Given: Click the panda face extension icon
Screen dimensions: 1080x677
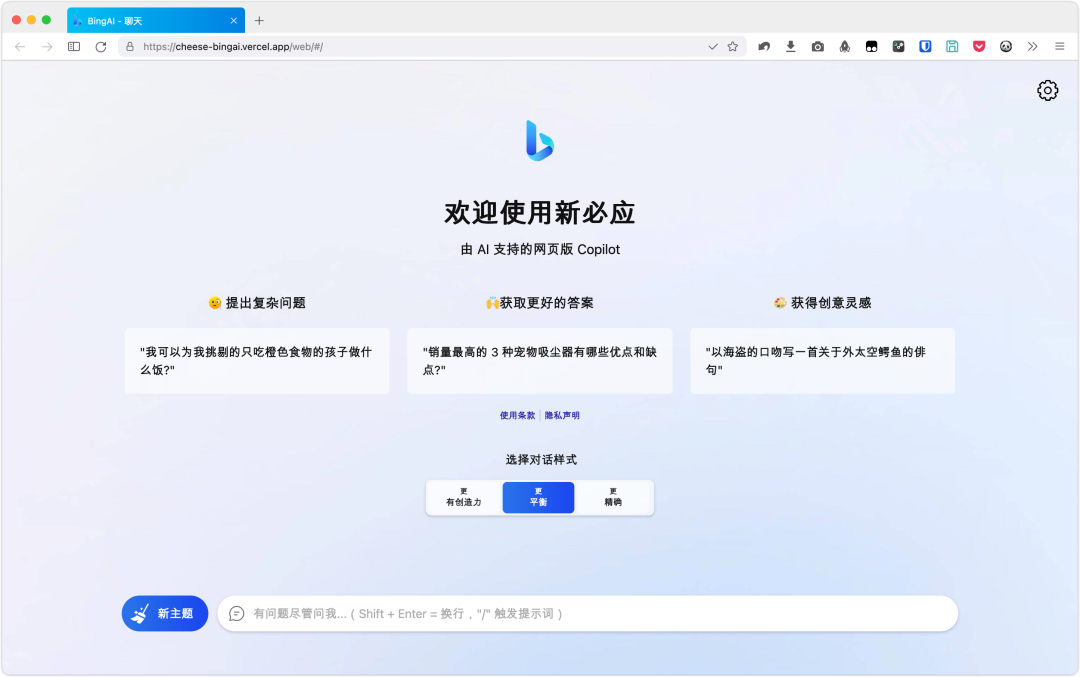Looking at the screenshot, I should tap(1006, 47).
